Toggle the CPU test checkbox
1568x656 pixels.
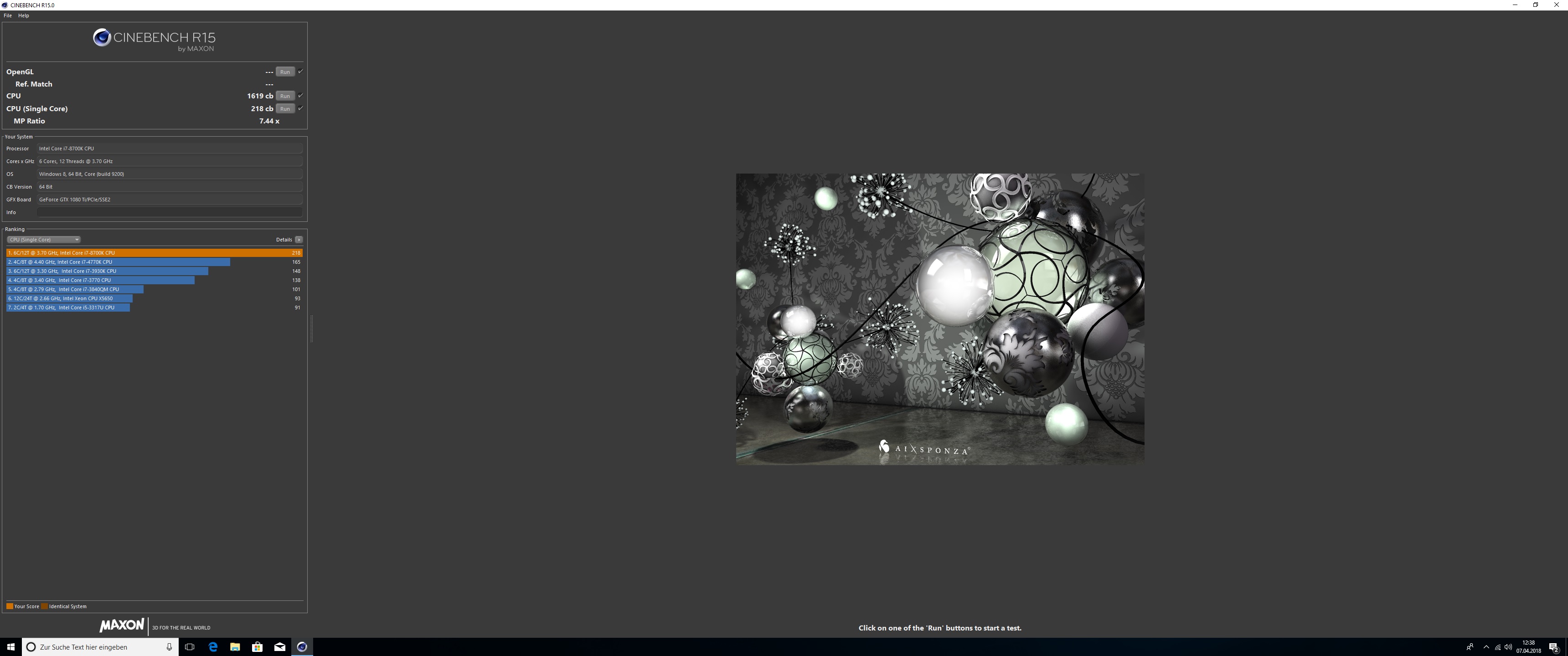pos(300,96)
